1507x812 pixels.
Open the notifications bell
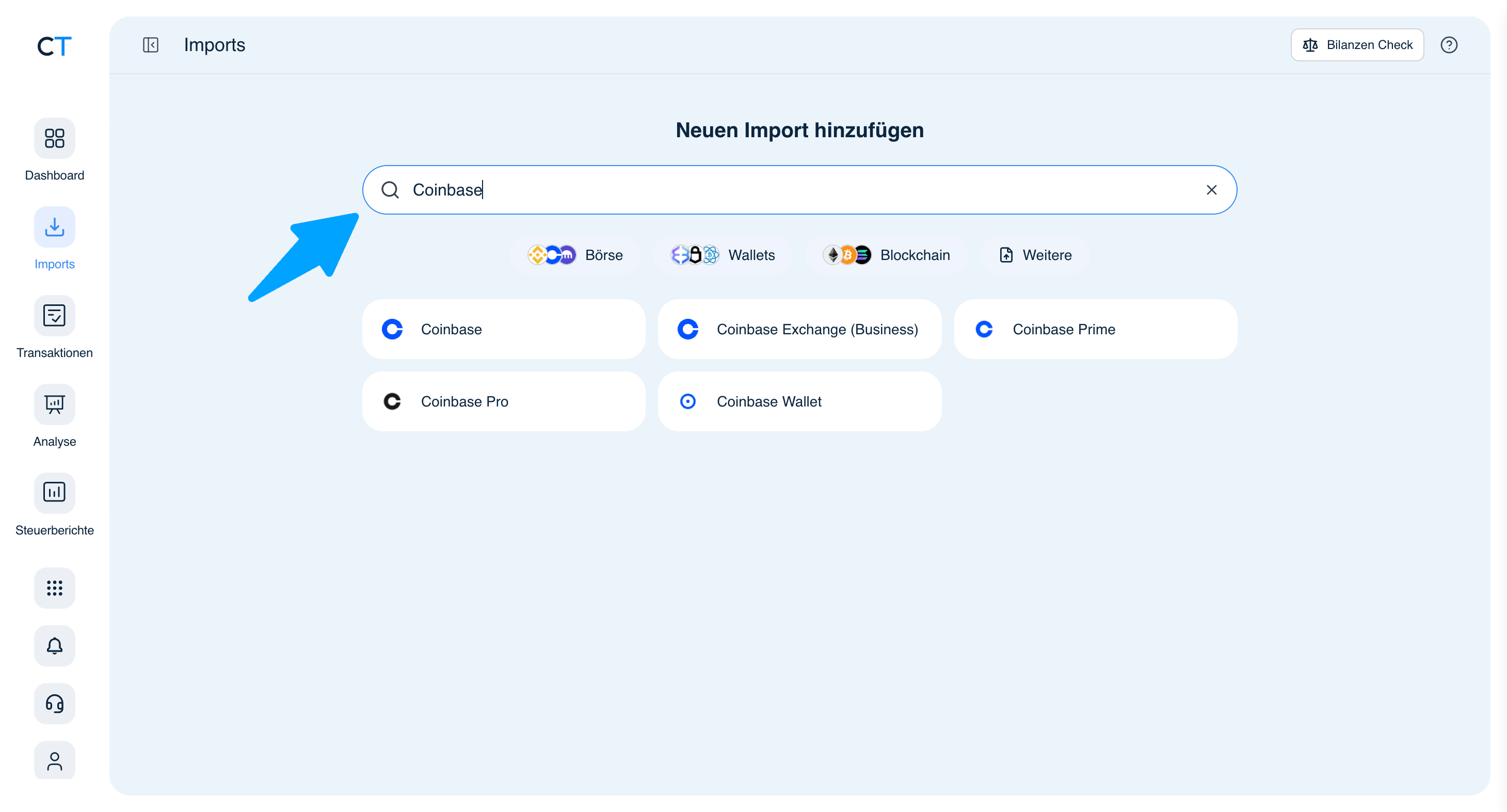(x=54, y=646)
